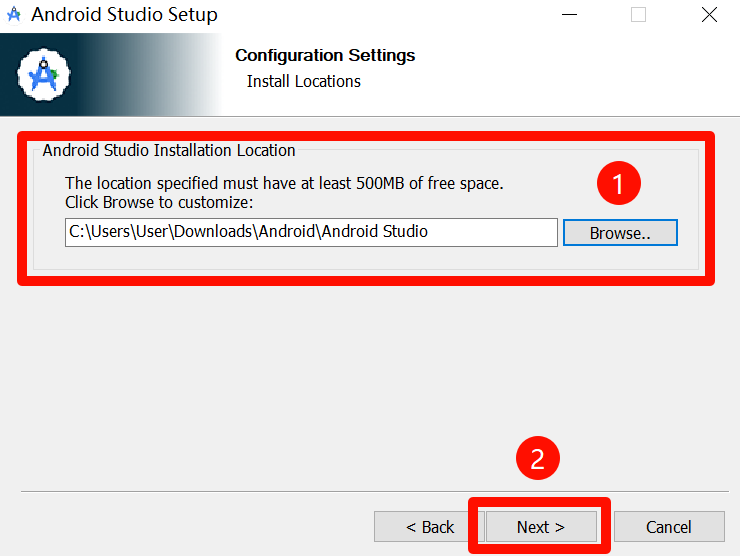Proceed with the Next > button
This screenshot has height=556, width=740.
(x=541, y=527)
